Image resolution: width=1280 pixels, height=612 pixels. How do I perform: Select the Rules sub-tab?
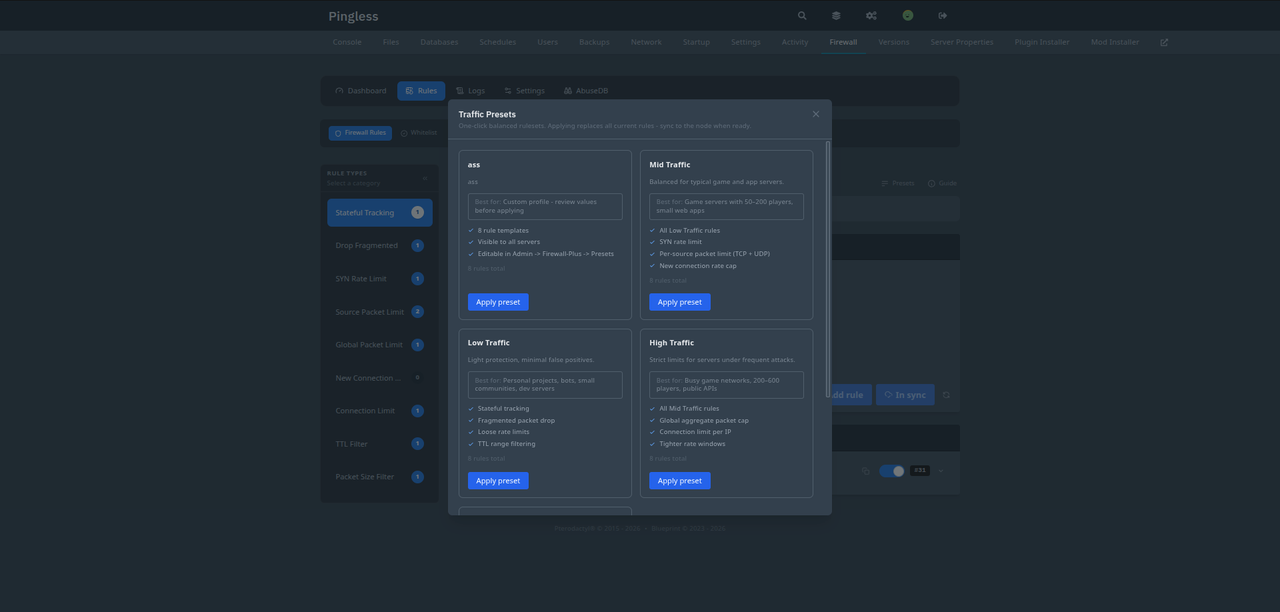tap(421, 91)
